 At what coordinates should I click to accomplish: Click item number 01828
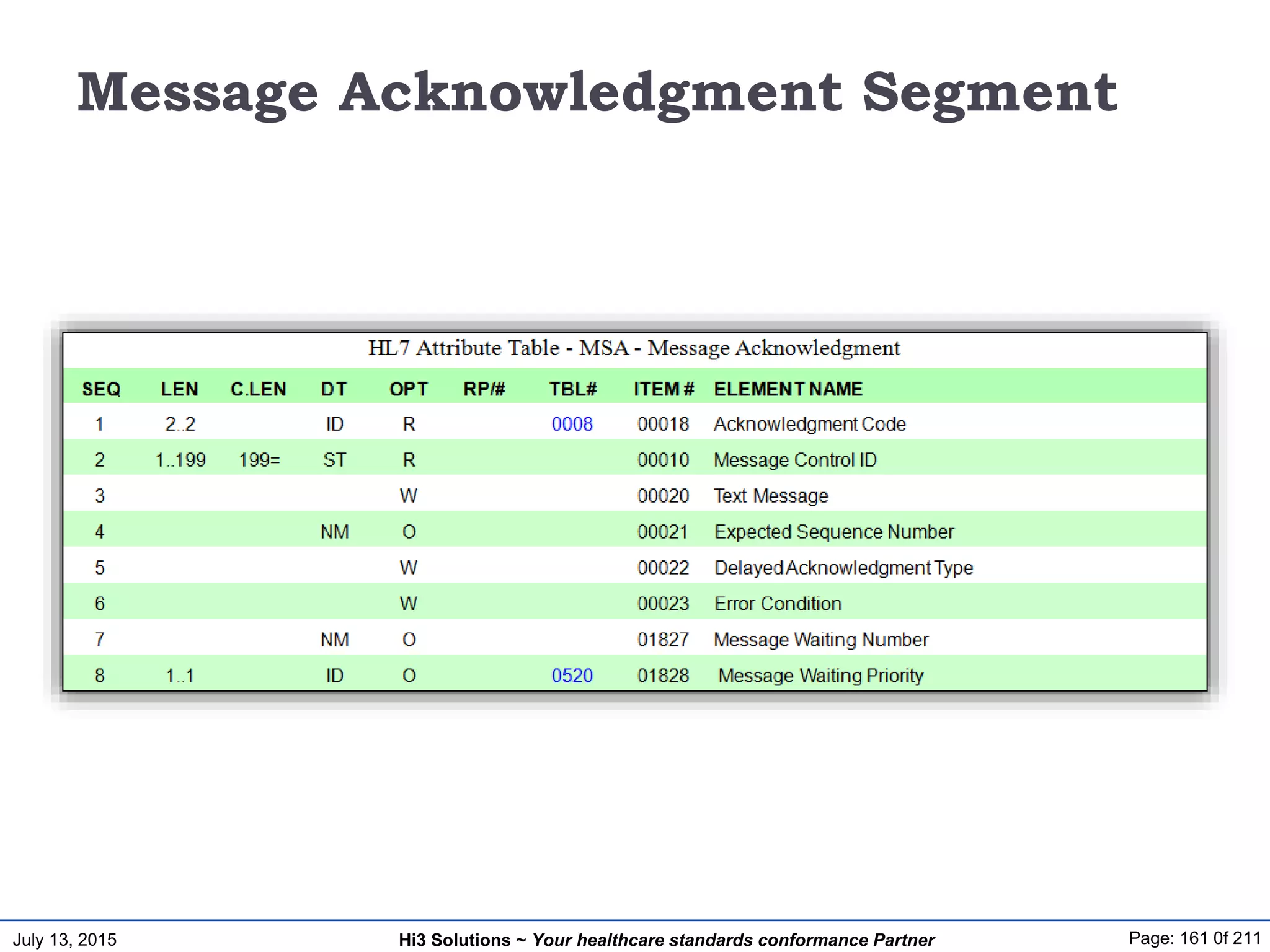[663, 676]
